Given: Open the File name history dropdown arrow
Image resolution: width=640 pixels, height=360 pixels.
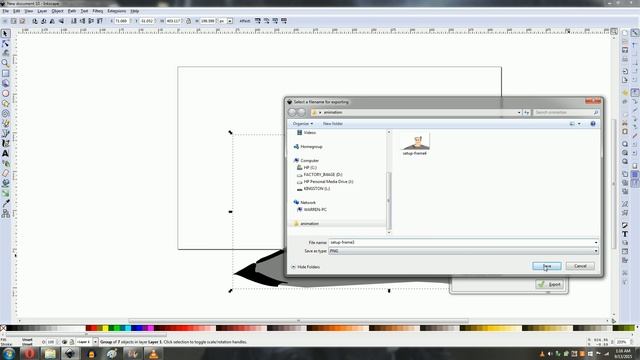Looking at the screenshot, I should pyautogui.click(x=596, y=242).
